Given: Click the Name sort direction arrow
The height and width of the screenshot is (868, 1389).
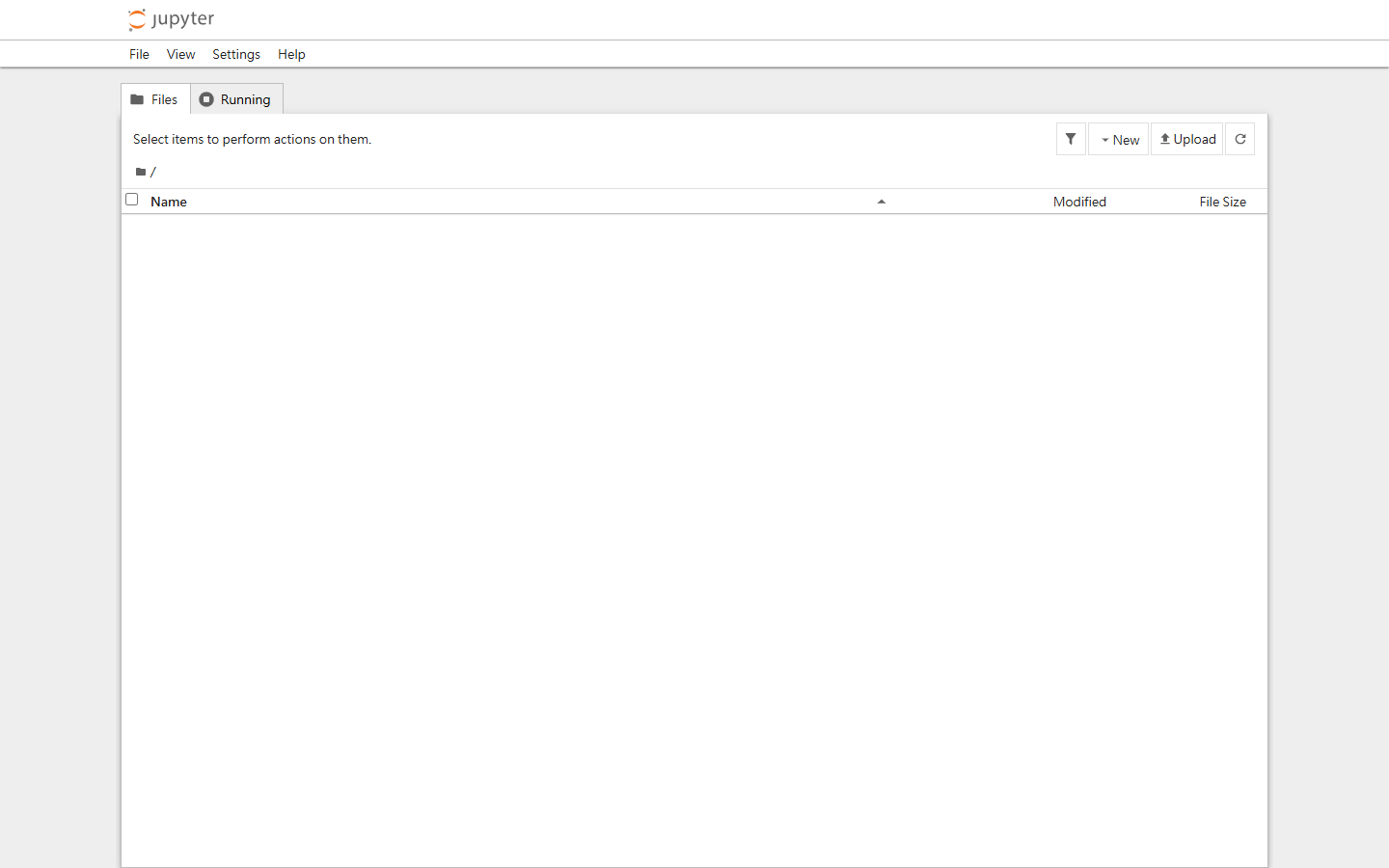Looking at the screenshot, I should (881, 202).
